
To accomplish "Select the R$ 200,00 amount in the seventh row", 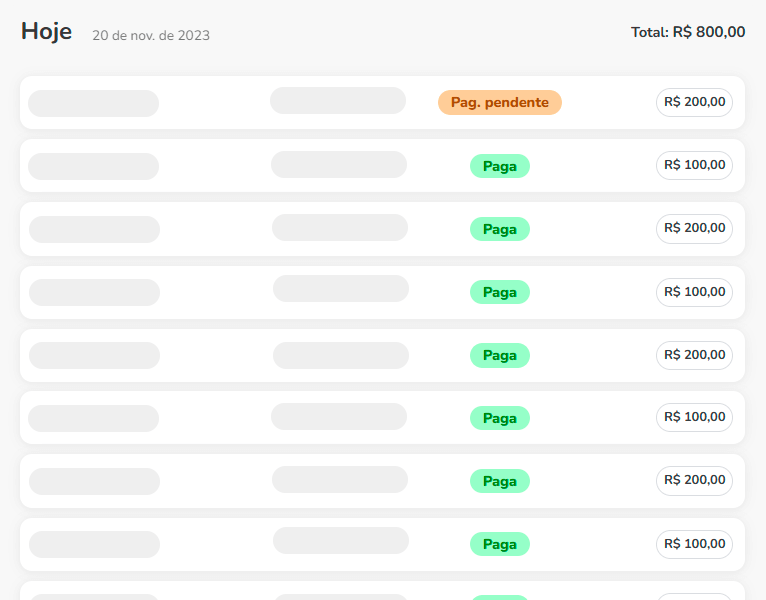I will point(694,480).
